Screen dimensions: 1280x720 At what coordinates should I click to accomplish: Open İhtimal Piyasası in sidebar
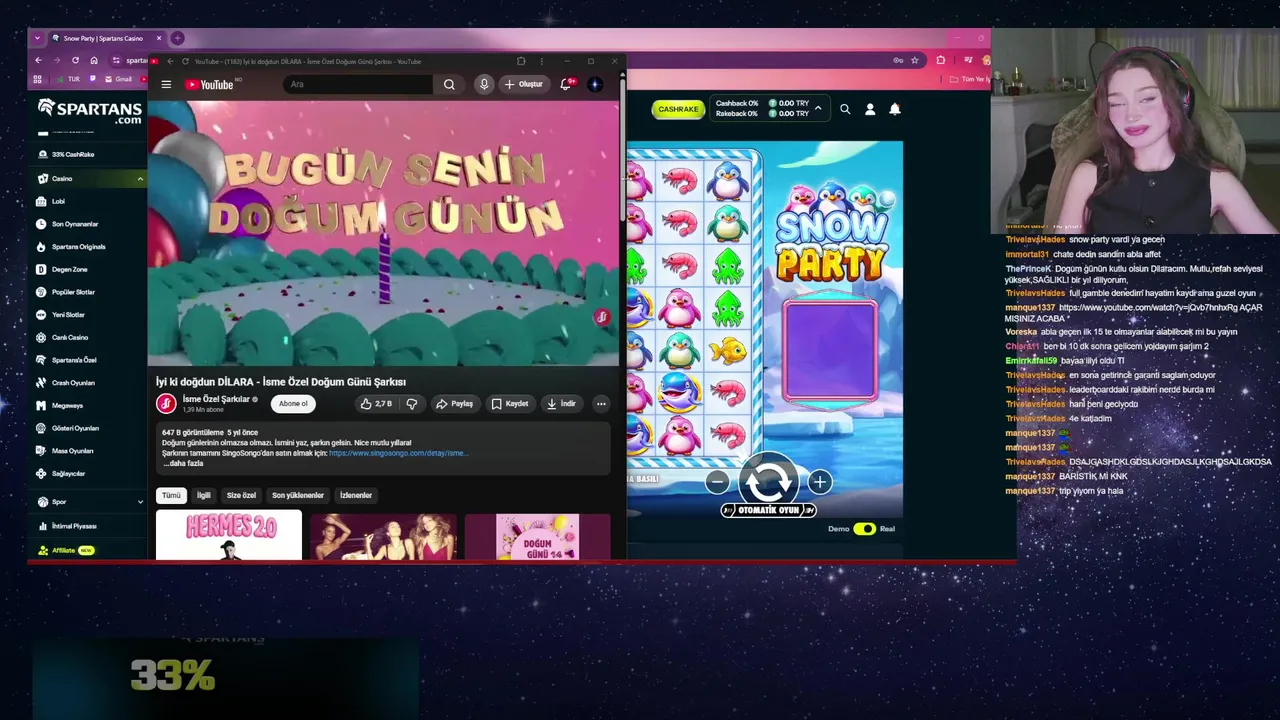coord(74,526)
